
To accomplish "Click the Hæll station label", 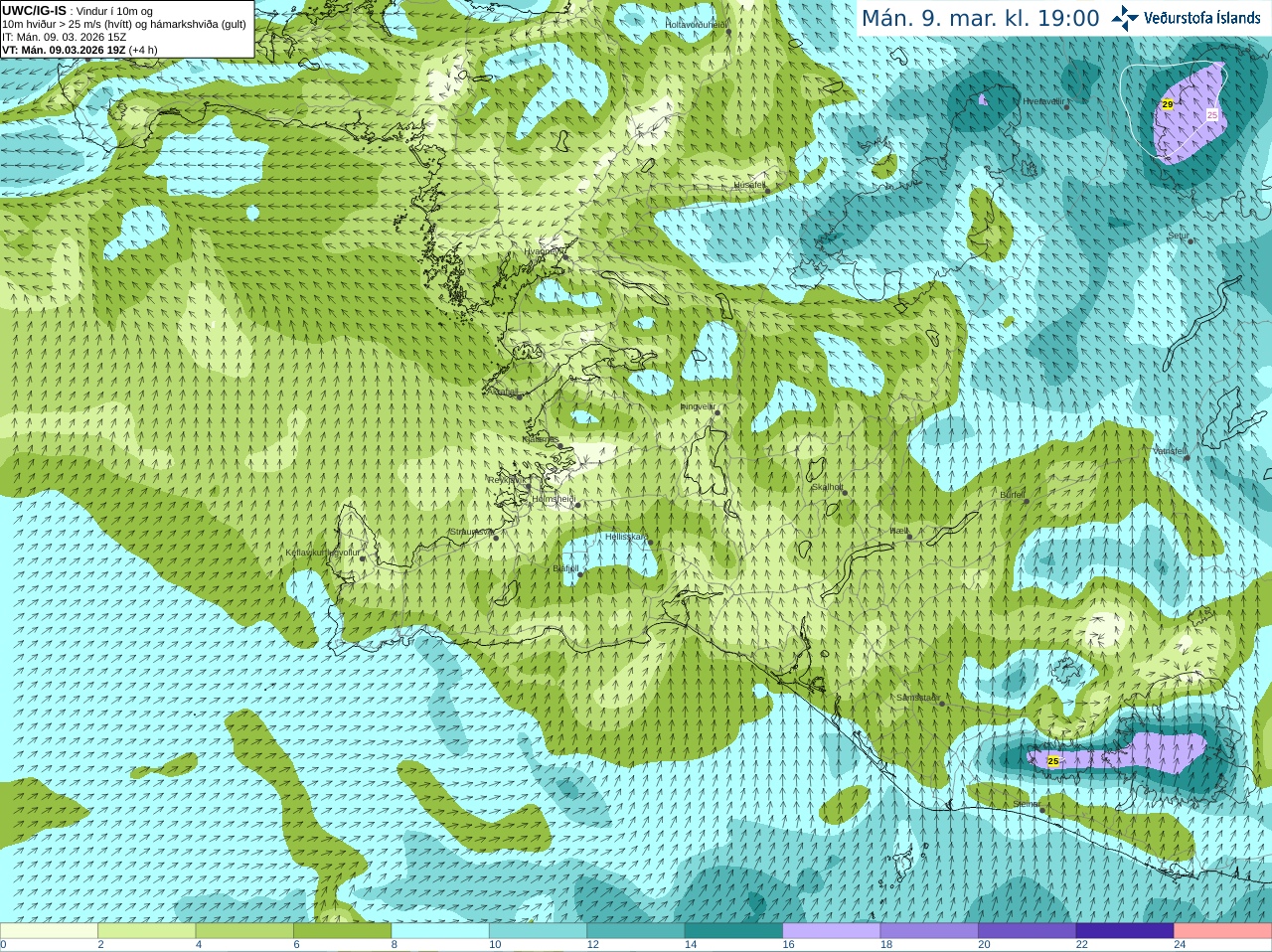I will pyautogui.click(x=898, y=531).
